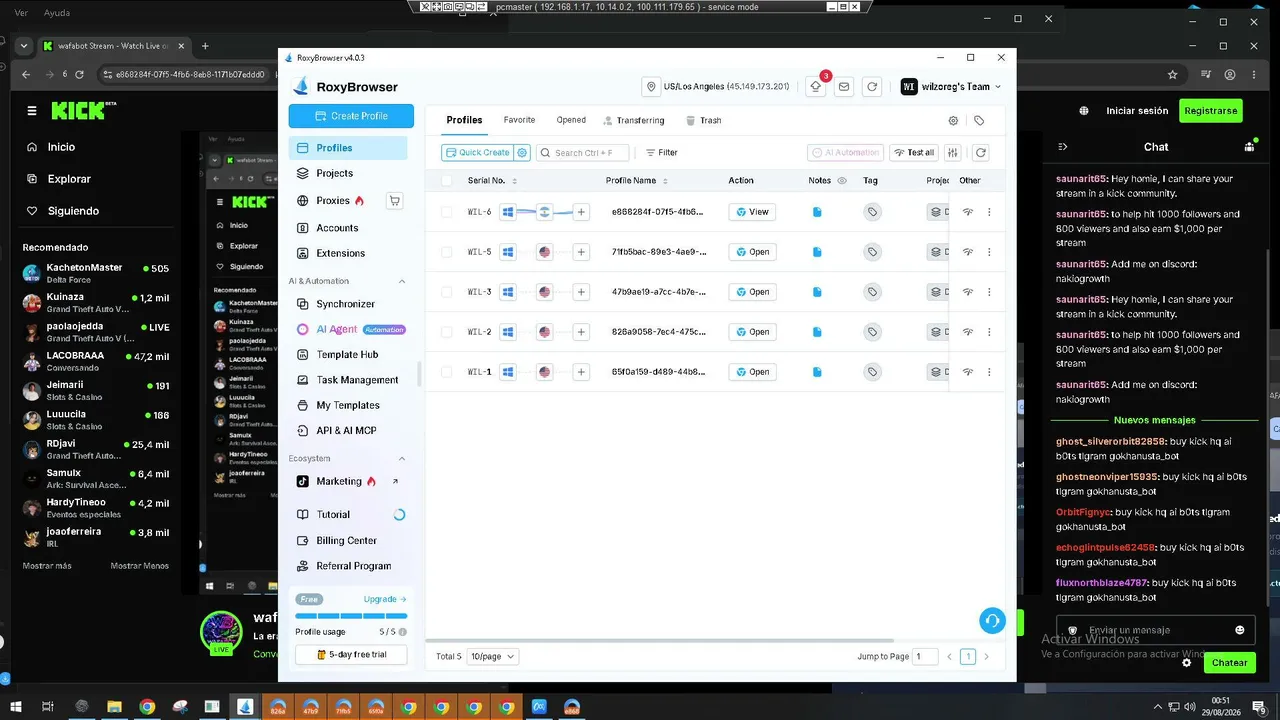The image size is (1280, 720).
Task: Open the Proxies shopping cart icon
Action: point(394,201)
